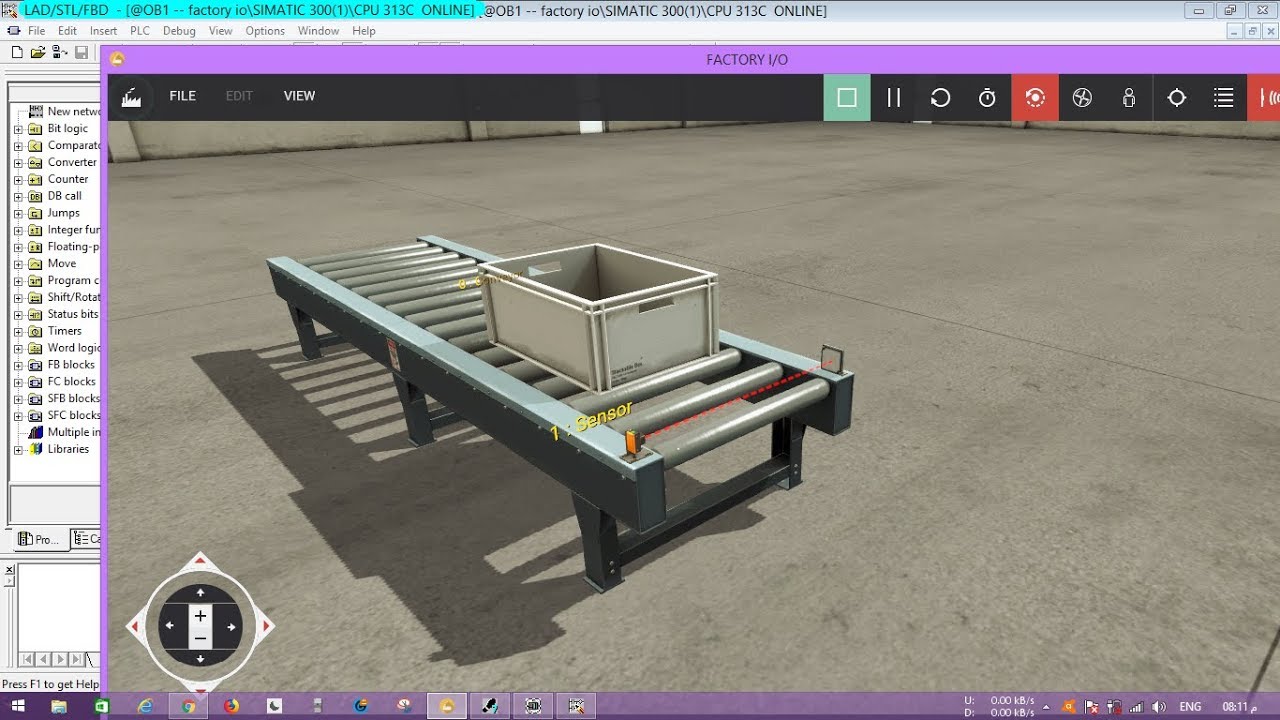Viewport: 1280px width, 720px height.
Task: Click the Factory I/O factory logo icon
Action: tap(131, 97)
